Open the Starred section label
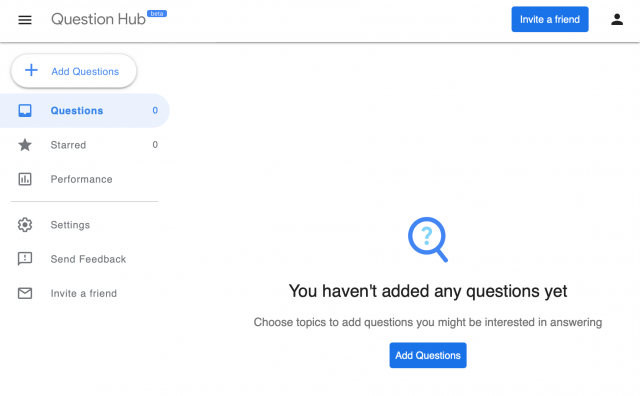This screenshot has width=640, height=396. pos(68,145)
